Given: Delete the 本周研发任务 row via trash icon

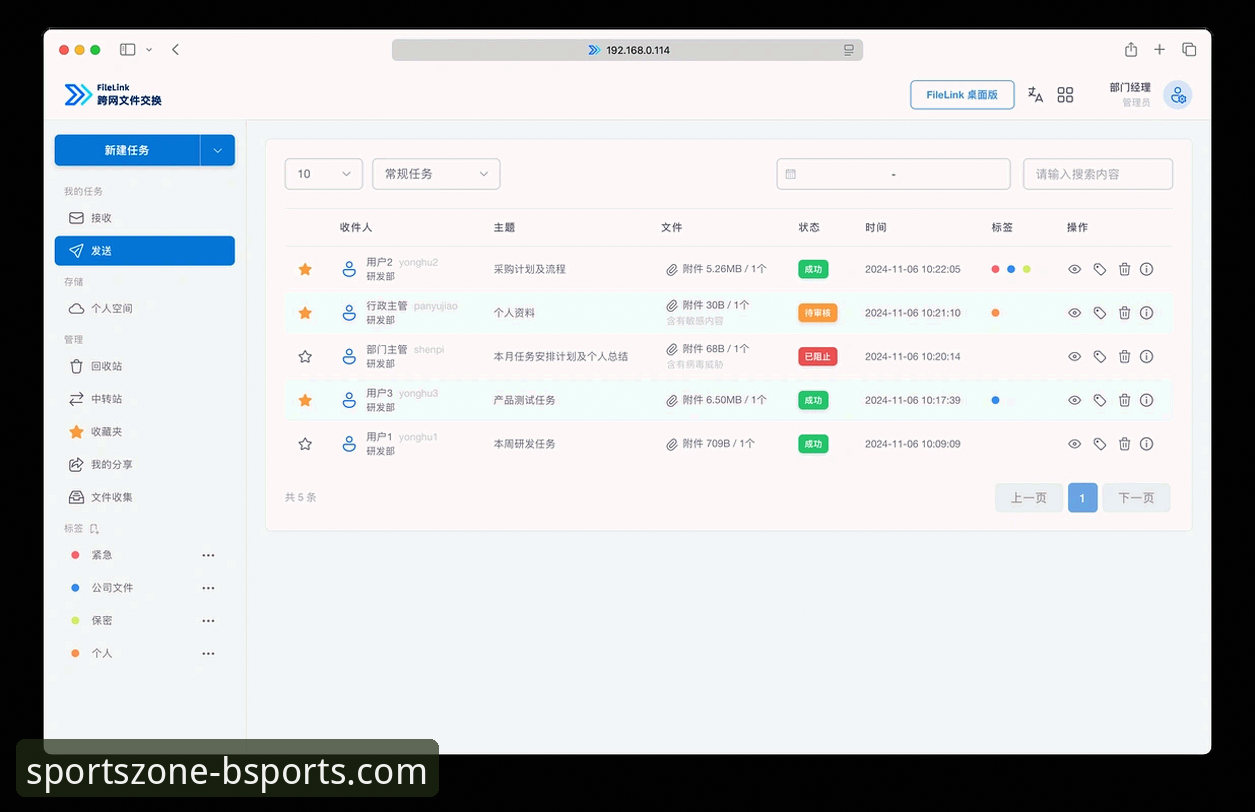Looking at the screenshot, I should [x=1123, y=443].
